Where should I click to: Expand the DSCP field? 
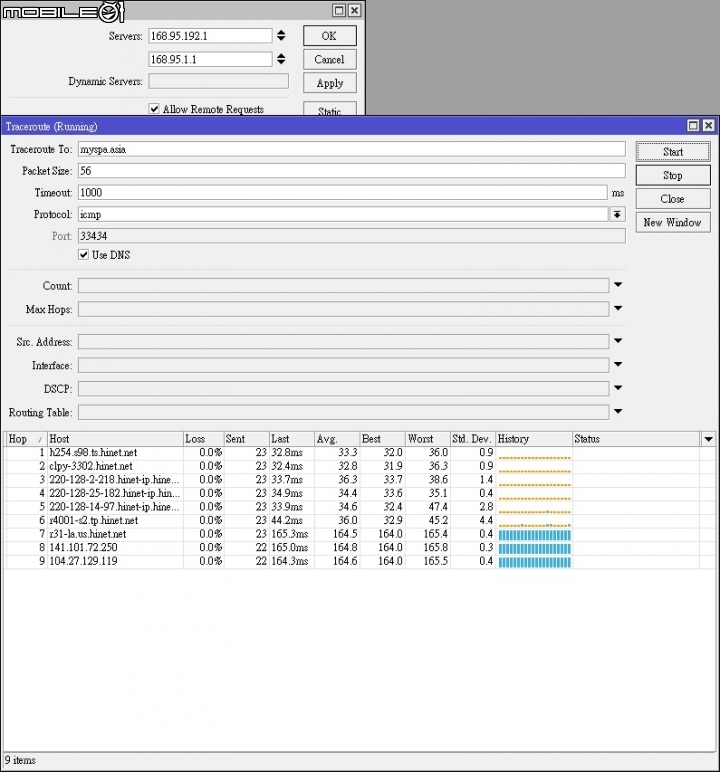click(x=618, y=388)
